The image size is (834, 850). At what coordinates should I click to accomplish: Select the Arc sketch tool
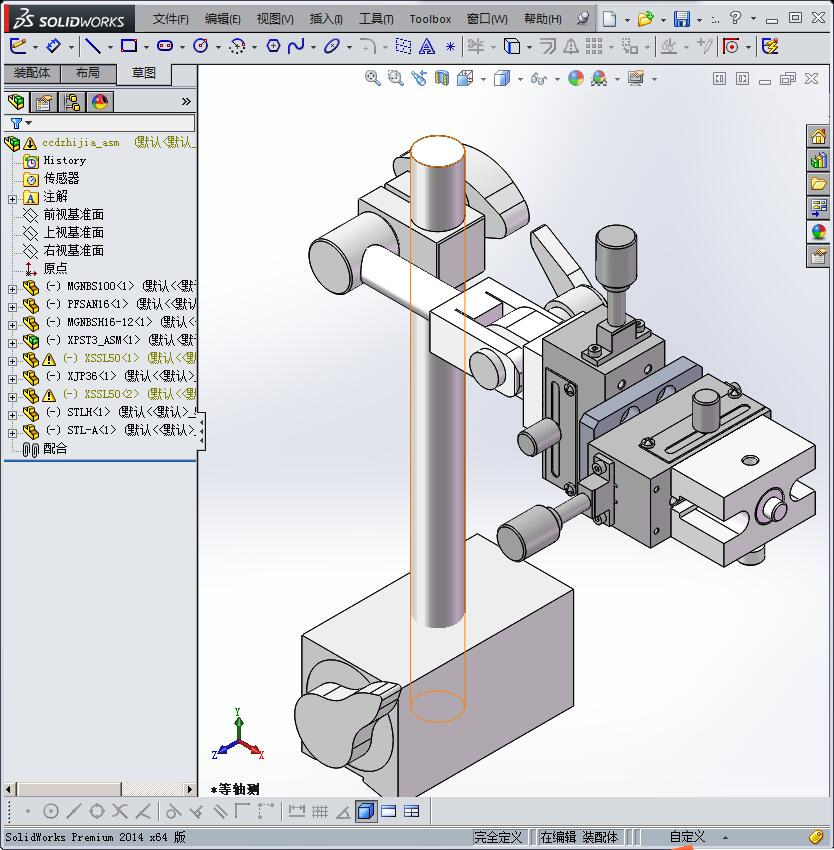pos(237,46)
